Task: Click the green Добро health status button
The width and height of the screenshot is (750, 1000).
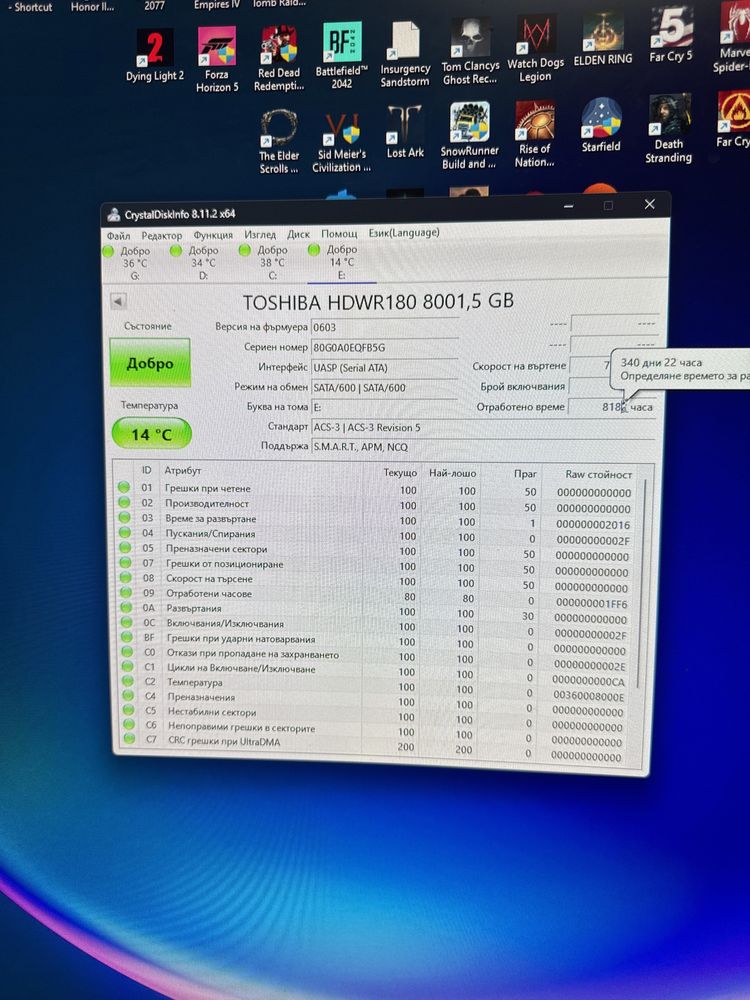Action: (150, 363)
